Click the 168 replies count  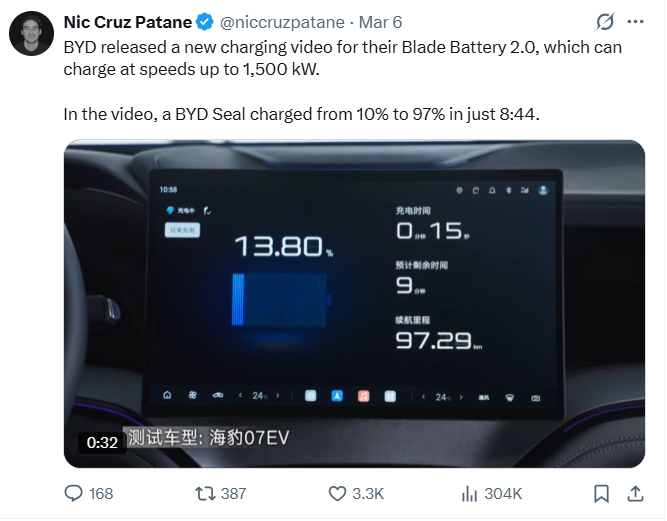[x=101, y=493]
